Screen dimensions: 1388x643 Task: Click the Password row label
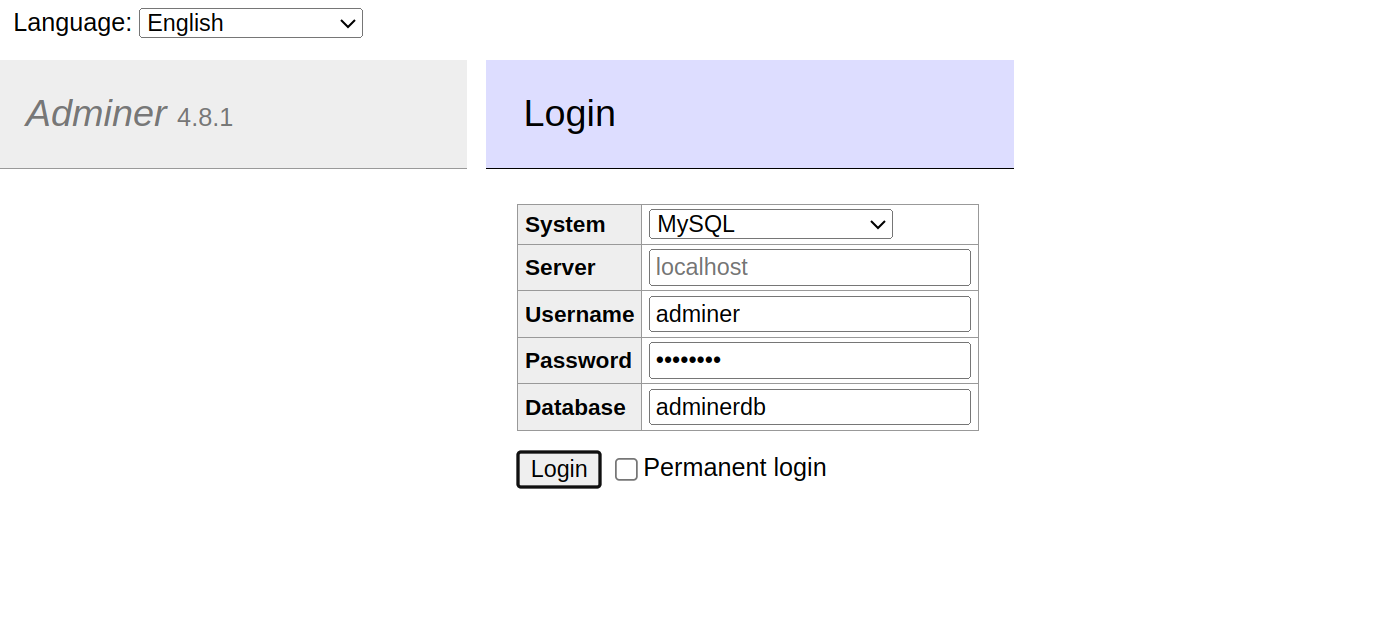(578, 361)
